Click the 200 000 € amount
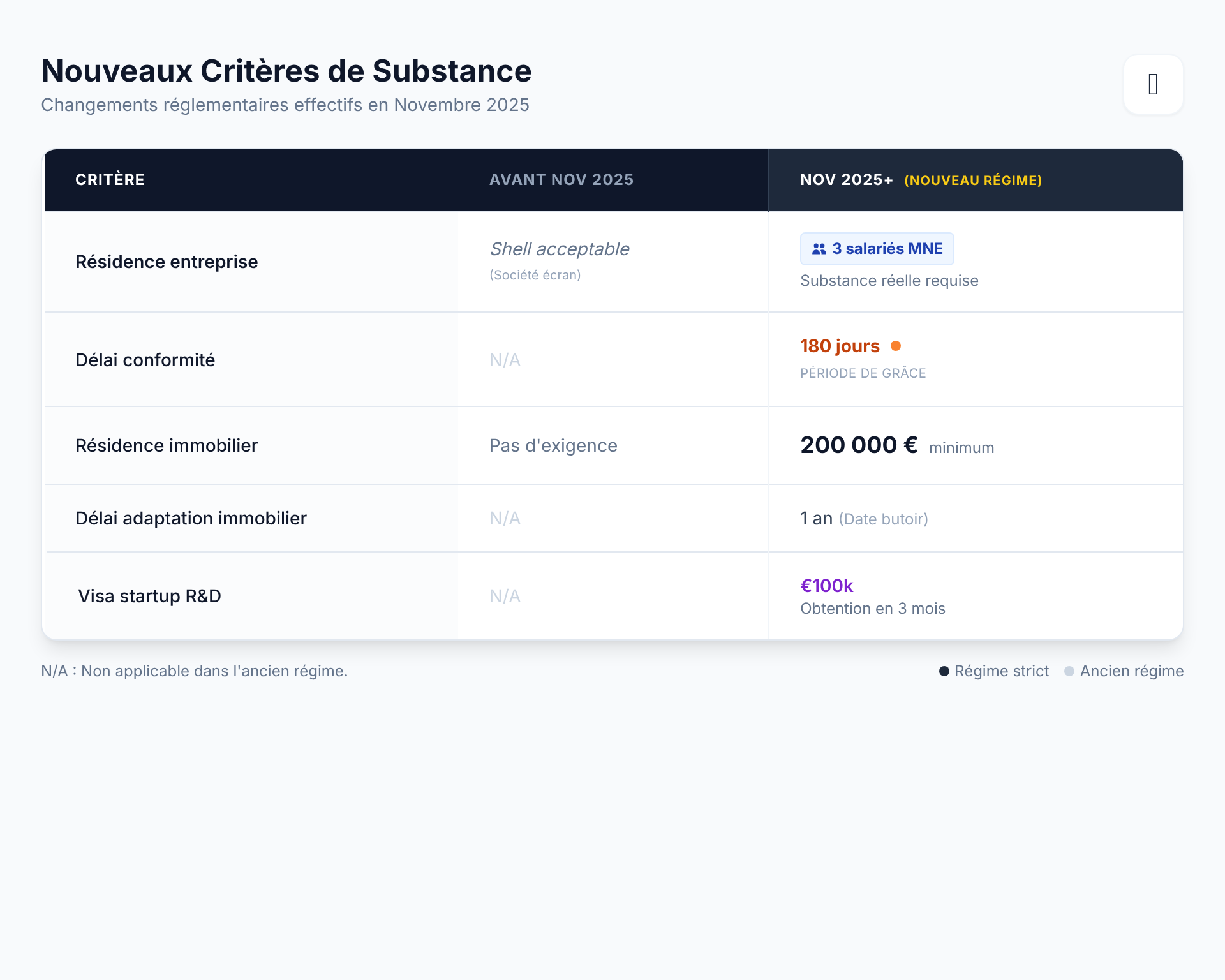 [858, 445]
